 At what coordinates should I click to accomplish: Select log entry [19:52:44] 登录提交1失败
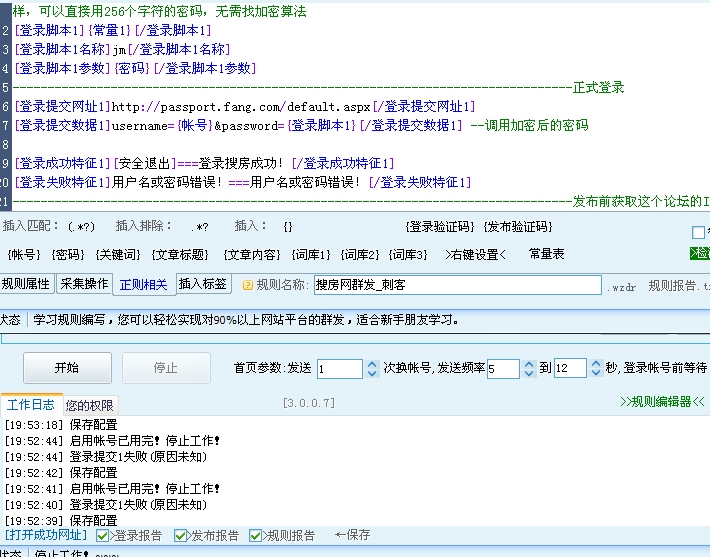[x=106, y=456]
